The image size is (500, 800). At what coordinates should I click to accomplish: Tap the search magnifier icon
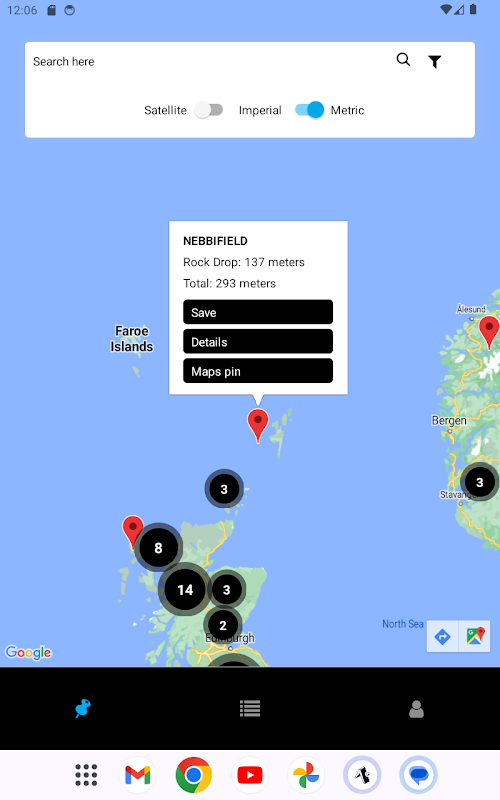[403, 60]
